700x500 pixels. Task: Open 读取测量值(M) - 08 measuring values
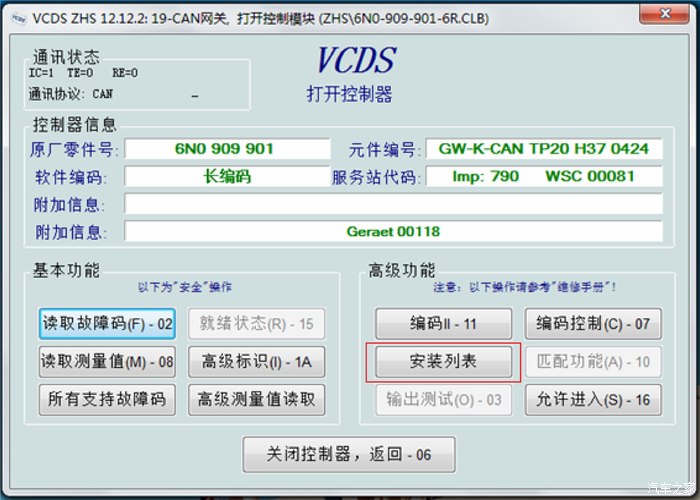pyautogui.click(x=107, y=362)
